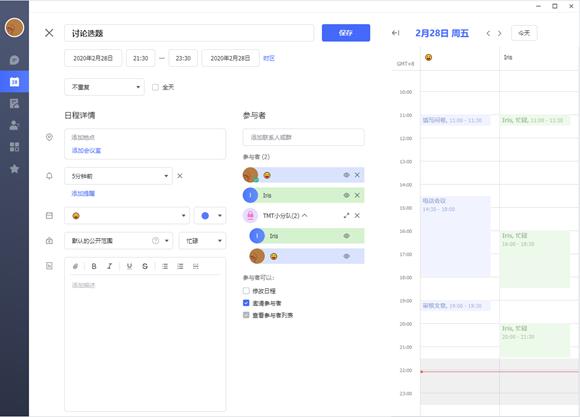Click the location pin icon

49,137
